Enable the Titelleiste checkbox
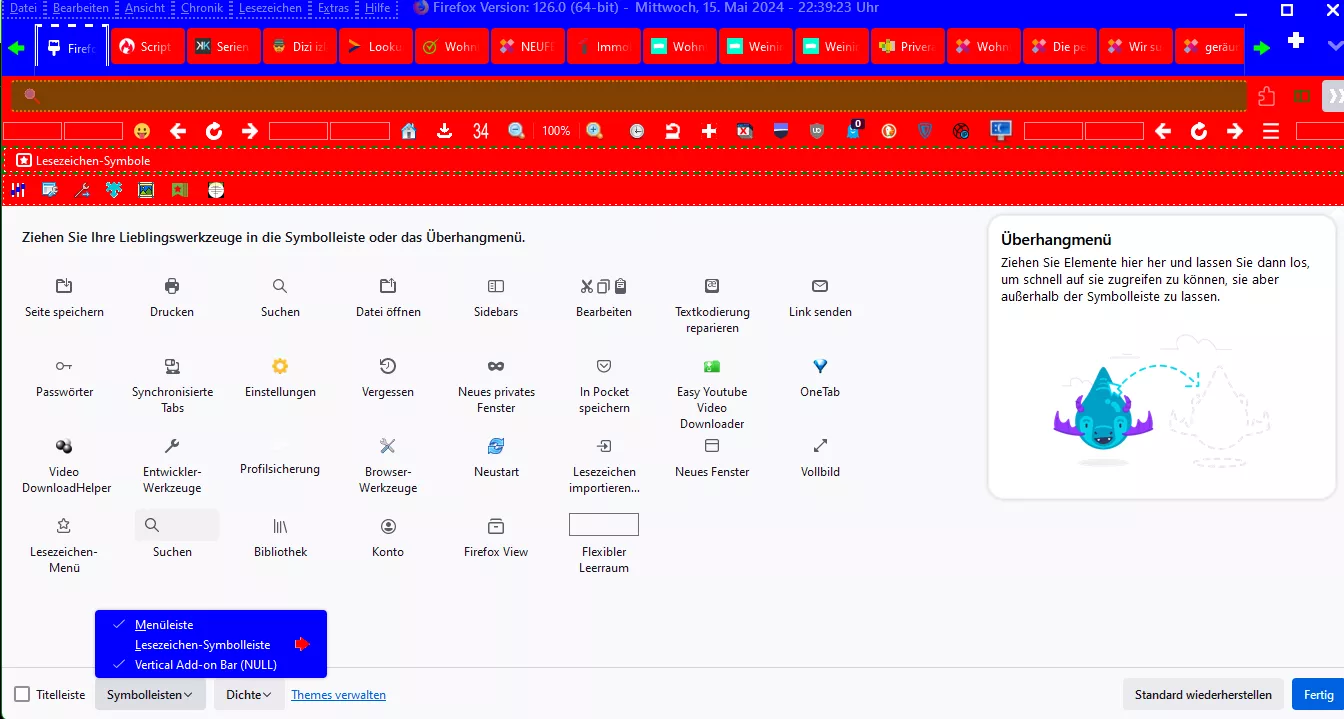Image resolution: width=1344 pixels, height=719 pixels. (22, 695)
